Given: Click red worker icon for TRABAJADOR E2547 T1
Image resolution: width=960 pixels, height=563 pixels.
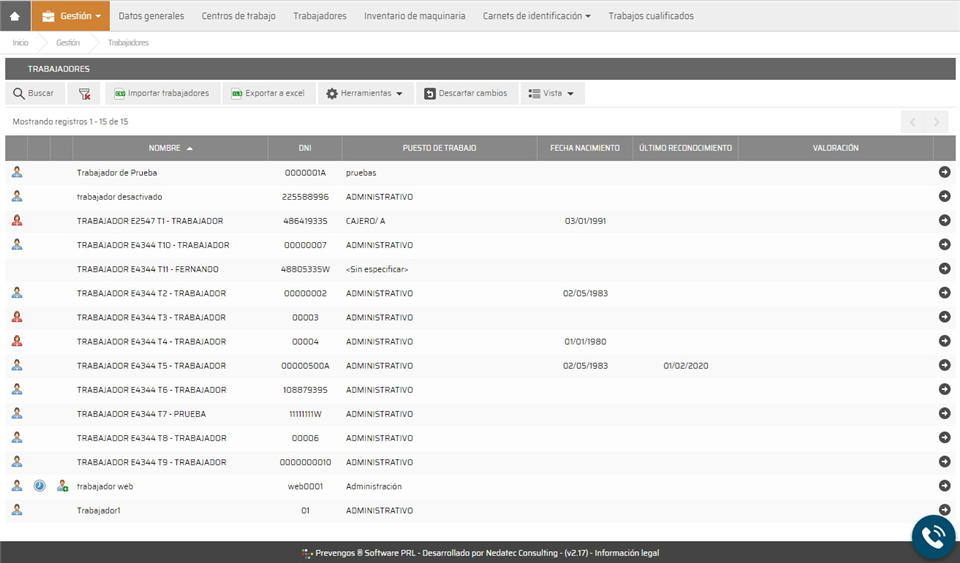Looking at the screenshot, I should point(17,220).
